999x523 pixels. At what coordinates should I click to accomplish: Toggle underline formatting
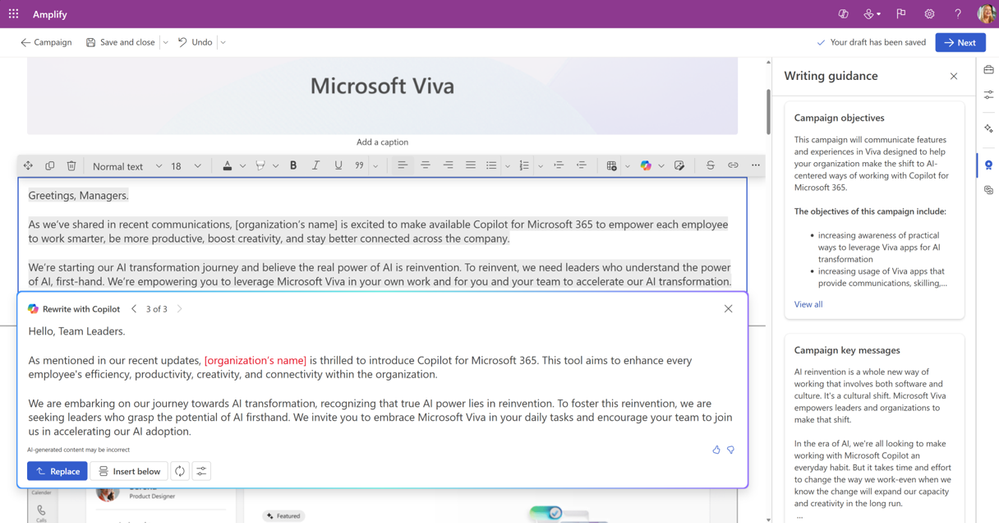(x=338, y=166)
